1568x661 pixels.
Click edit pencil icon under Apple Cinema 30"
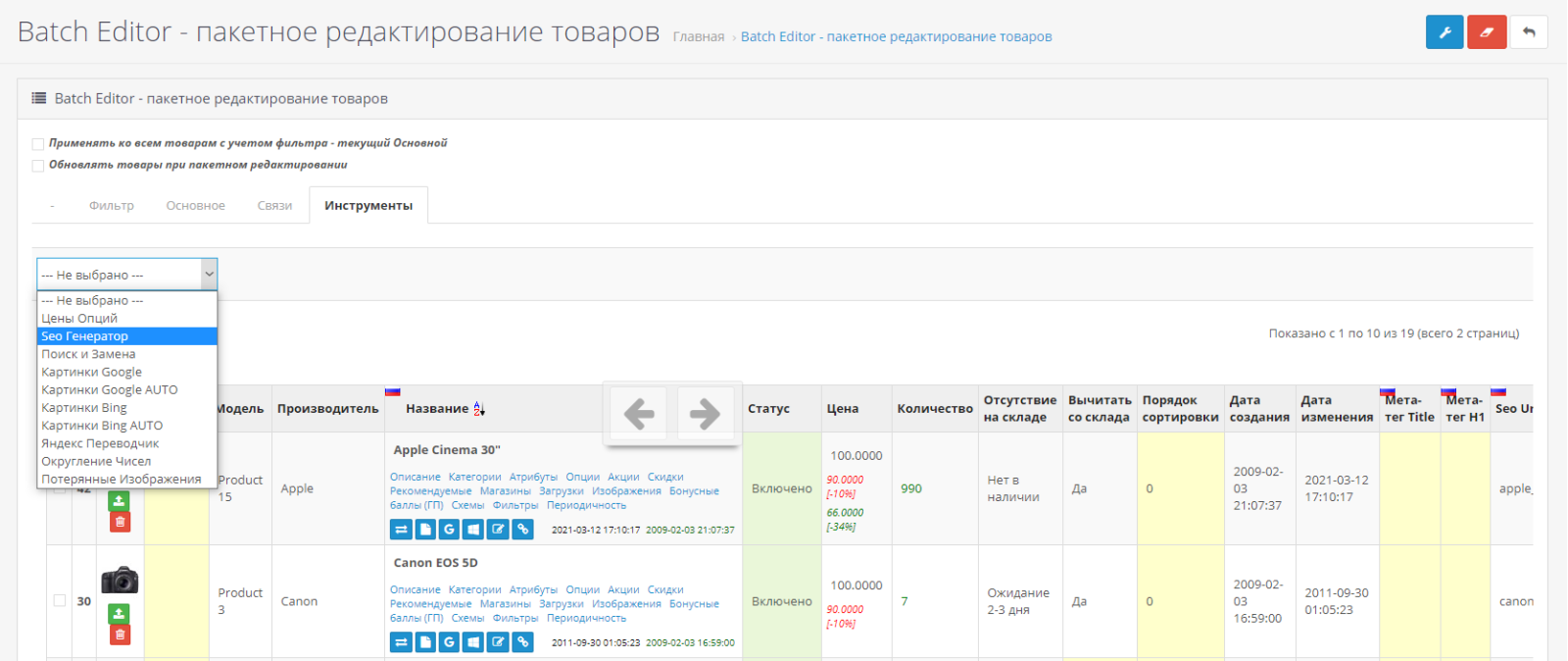coord(498,530)
